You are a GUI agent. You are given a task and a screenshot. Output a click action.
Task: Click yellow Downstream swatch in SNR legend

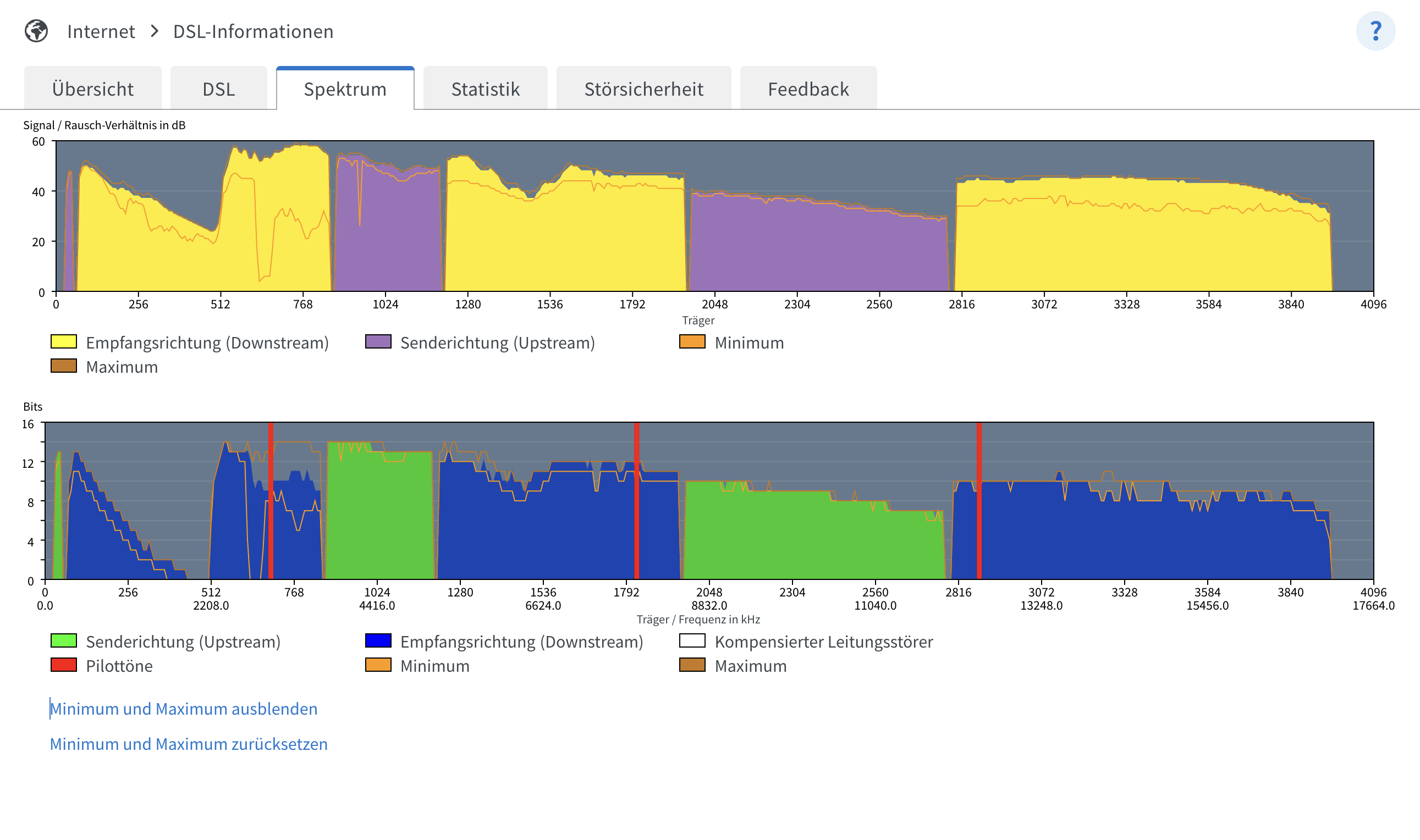click(63, 341)
